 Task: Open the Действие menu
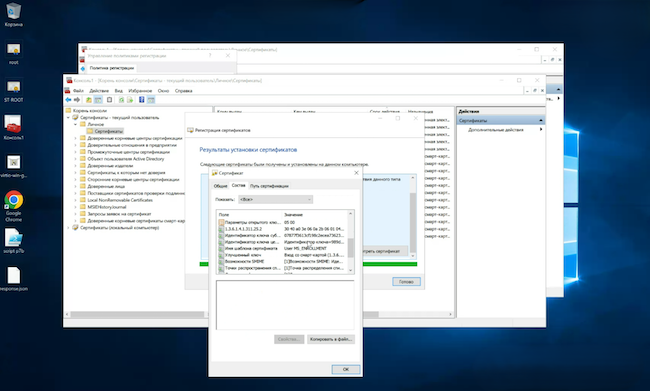[99, 91]
